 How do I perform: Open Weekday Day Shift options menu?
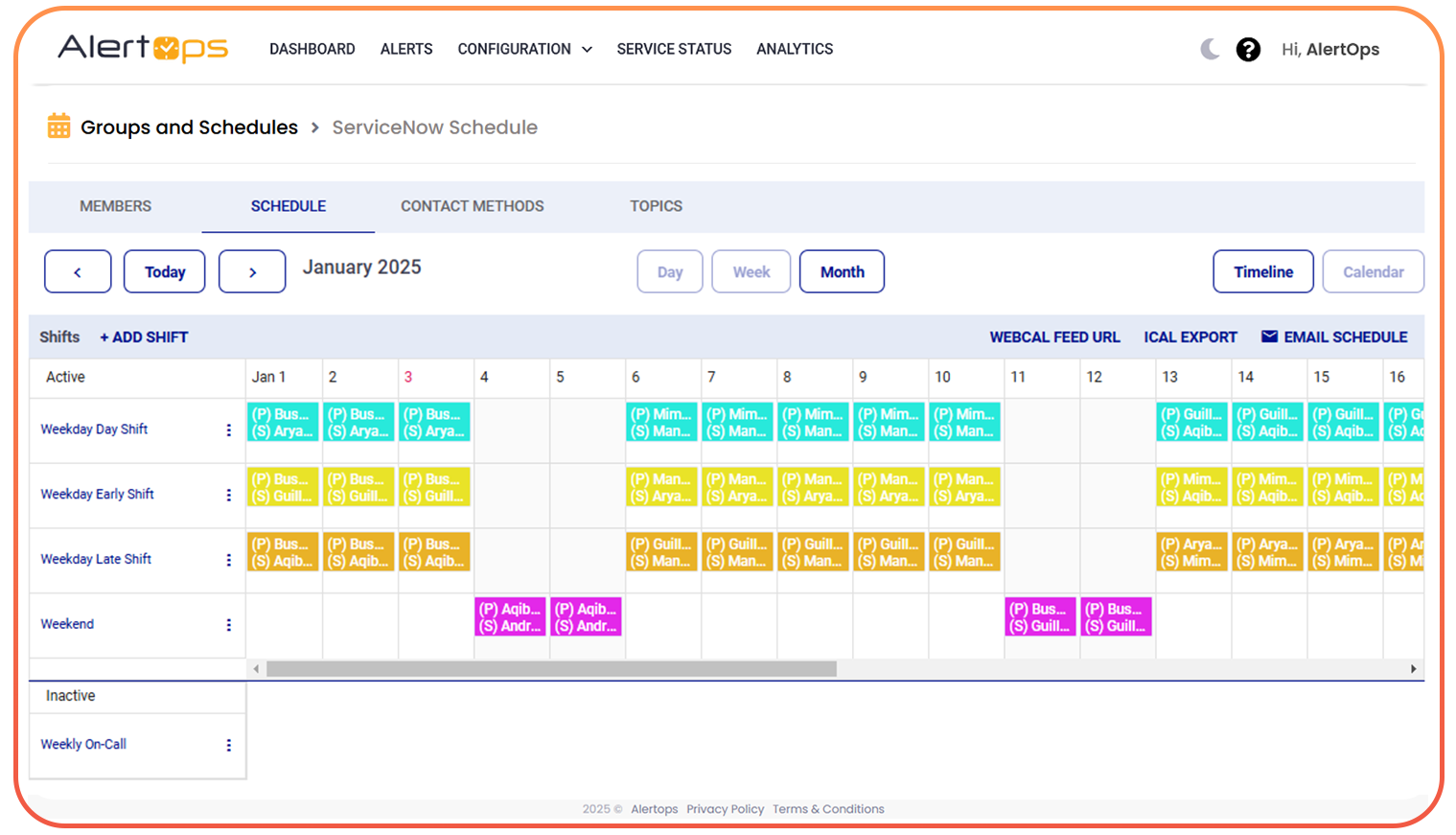point(228,430)
